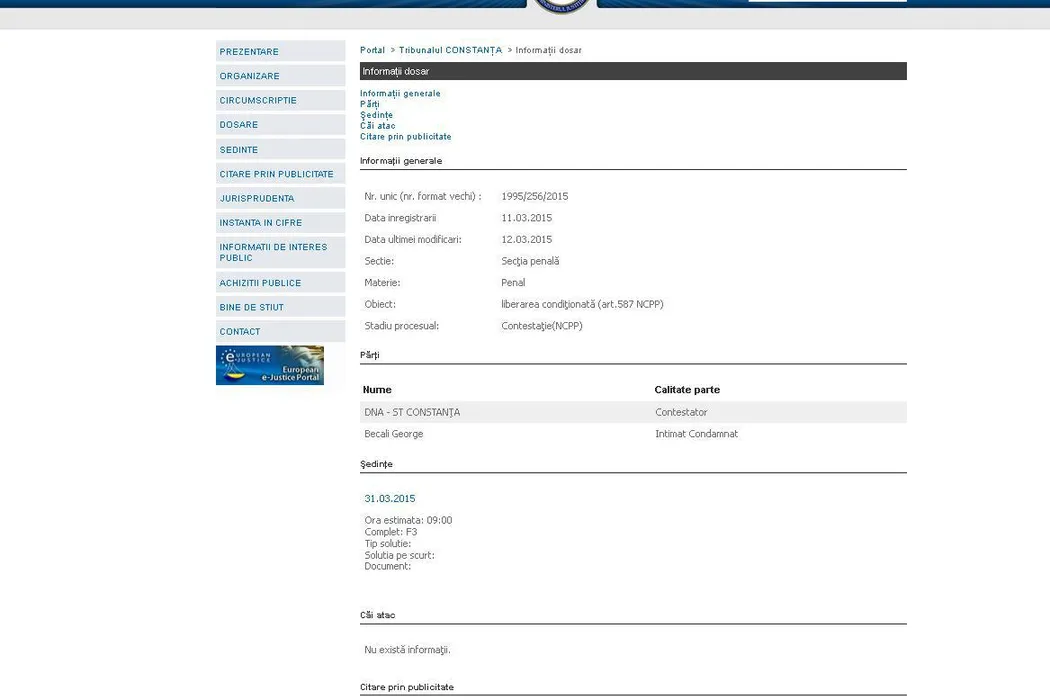Click the Ministry of Justice emblem
Image resolution: width=1050 pixels, height=700 pixels.
click(561, 6)
